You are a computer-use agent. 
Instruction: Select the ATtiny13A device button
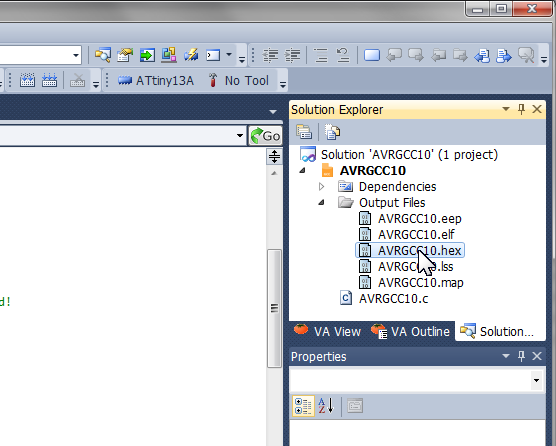(x=156, y=81)
